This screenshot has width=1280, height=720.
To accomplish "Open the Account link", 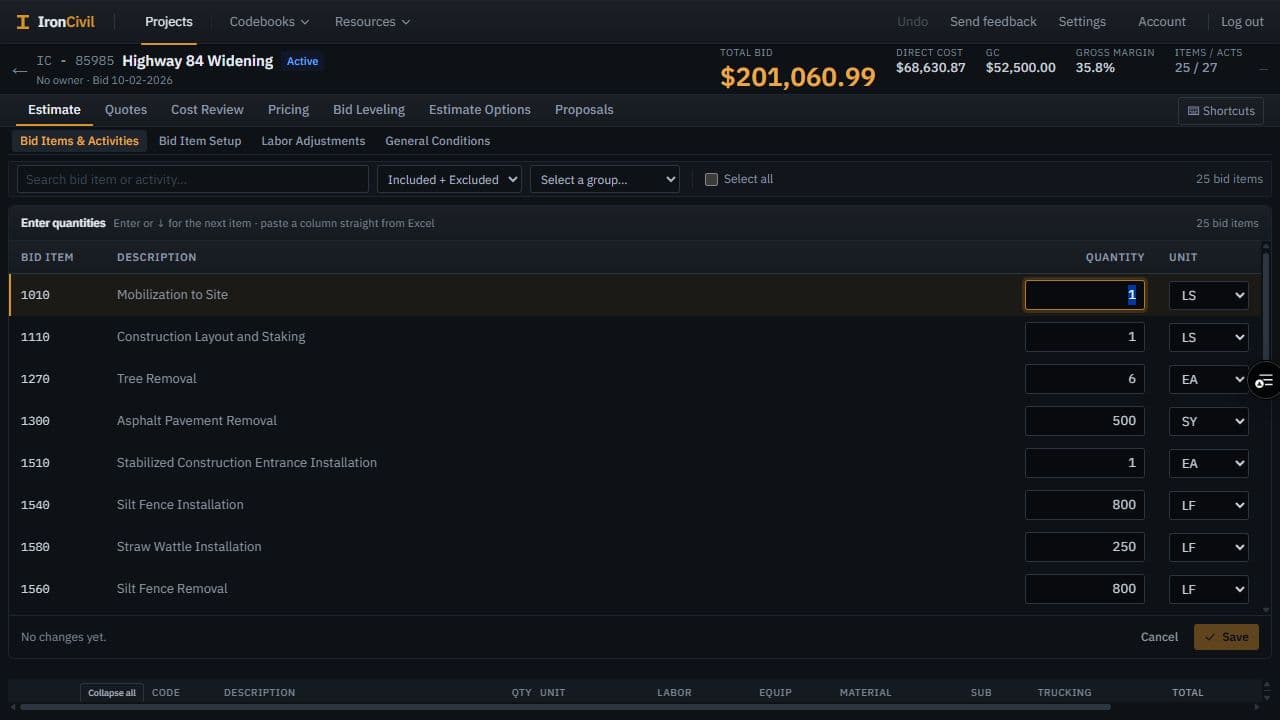I will 1162,22.
